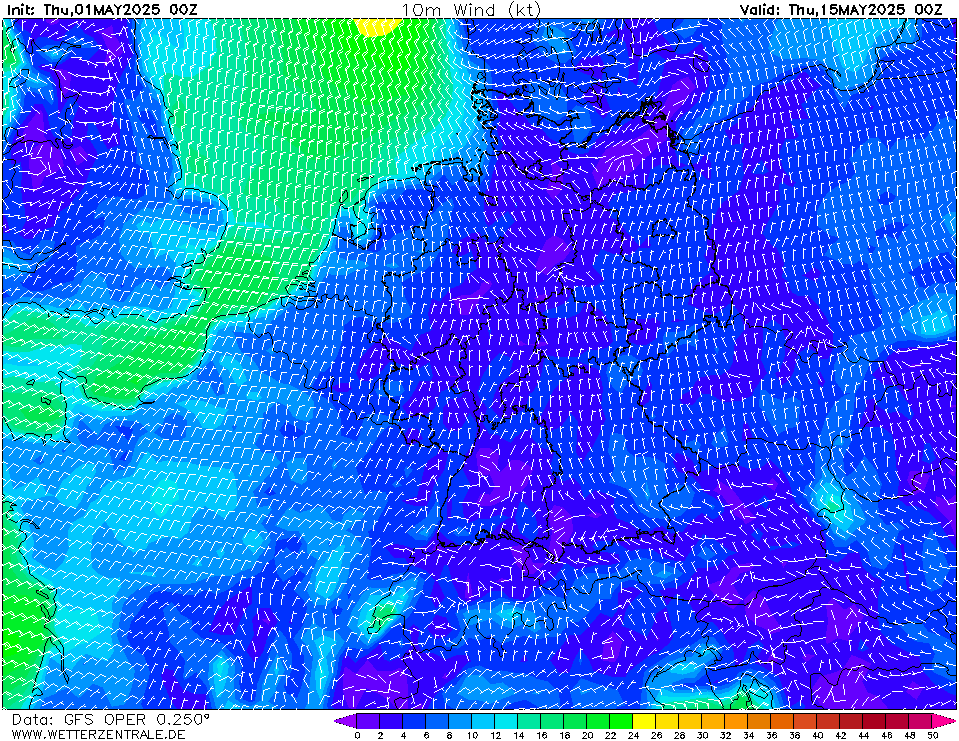Screen dimensions: 959x741
Task: Select the orange 34–36 kt colorbar swatch
Action: (760, 721)
